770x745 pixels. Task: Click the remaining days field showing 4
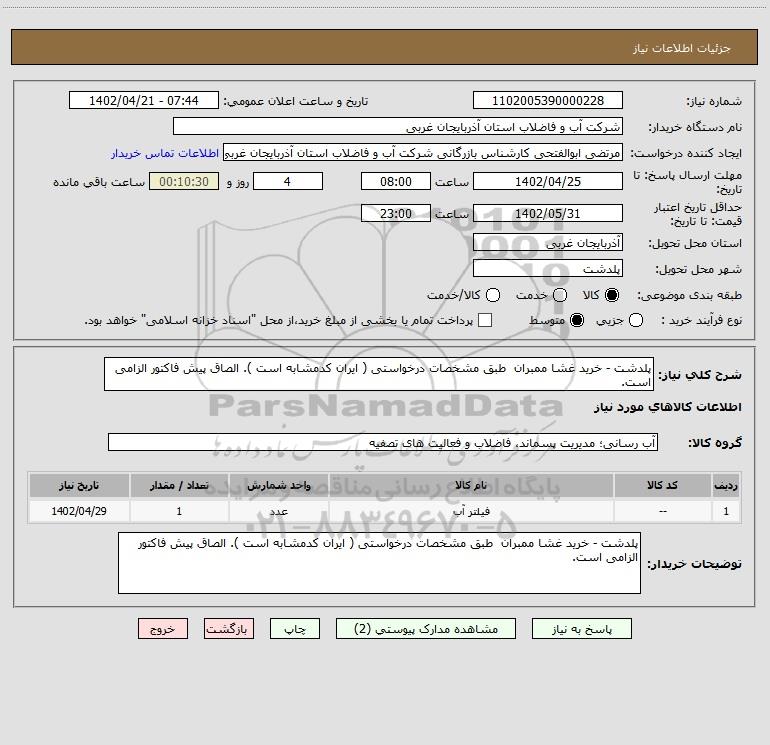pos(288,181)
